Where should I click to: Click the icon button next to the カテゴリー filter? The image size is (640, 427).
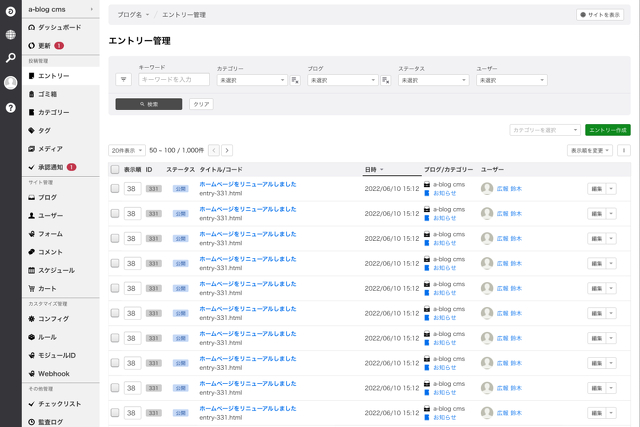point(295,79)
